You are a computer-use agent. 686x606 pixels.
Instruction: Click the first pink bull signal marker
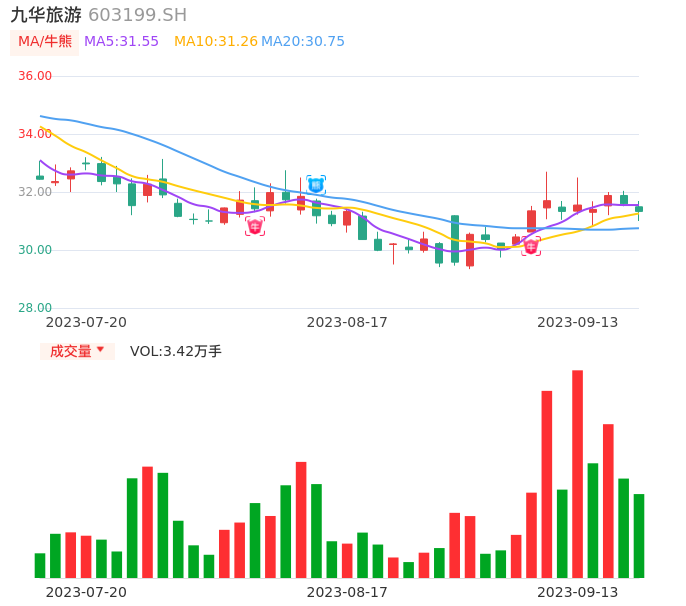pyautogui.click(x=255, y=227)
